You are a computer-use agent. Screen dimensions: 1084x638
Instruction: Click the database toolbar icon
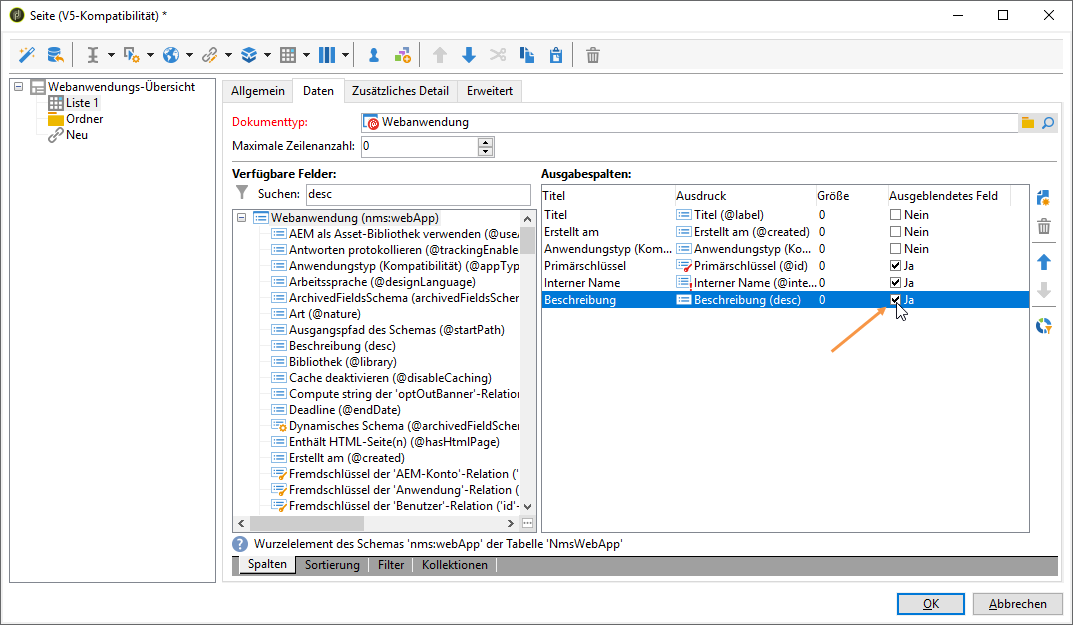[x=55, y=55]
